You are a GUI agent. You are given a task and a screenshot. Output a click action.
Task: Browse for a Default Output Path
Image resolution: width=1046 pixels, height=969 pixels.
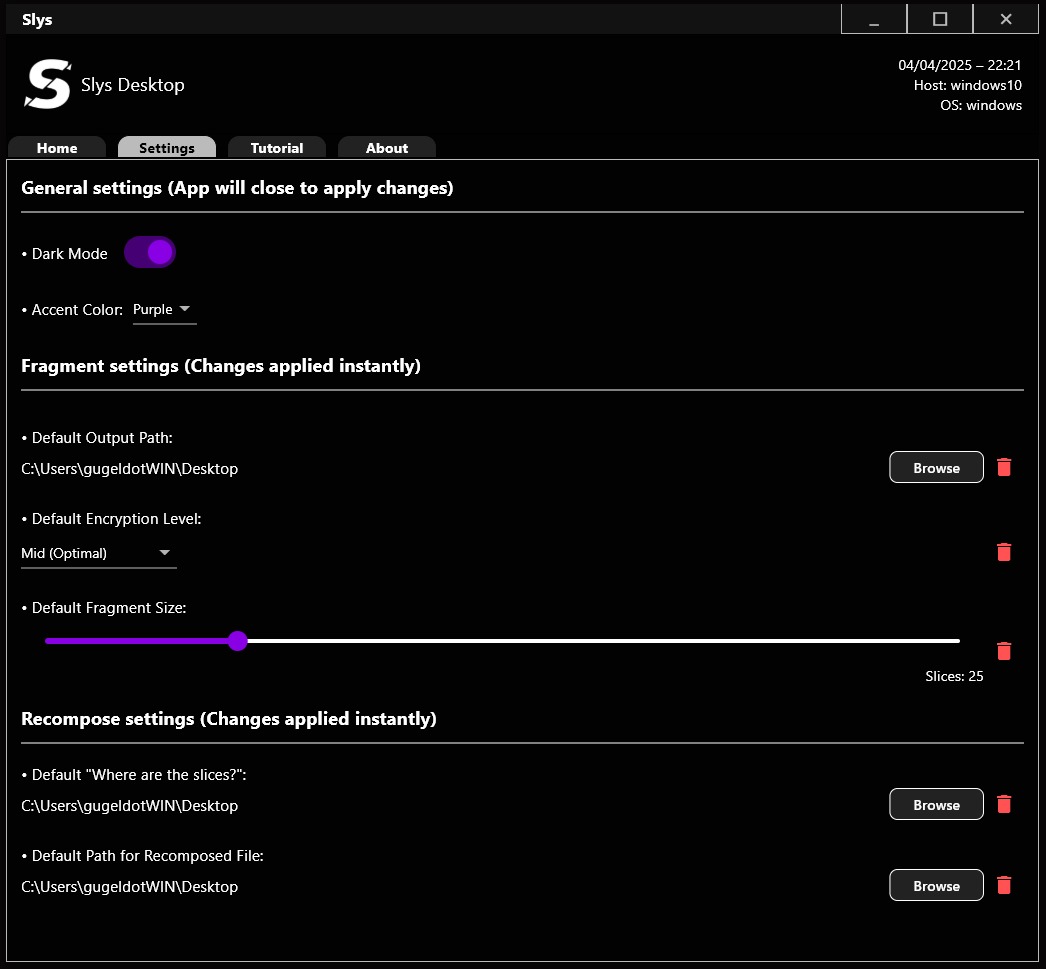point(936,467)
